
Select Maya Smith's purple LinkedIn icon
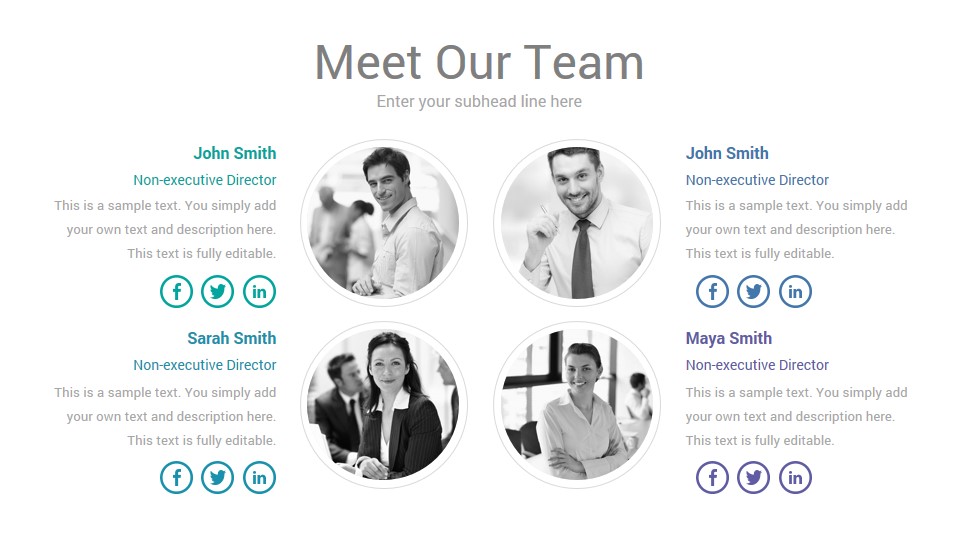click(795, 478)
